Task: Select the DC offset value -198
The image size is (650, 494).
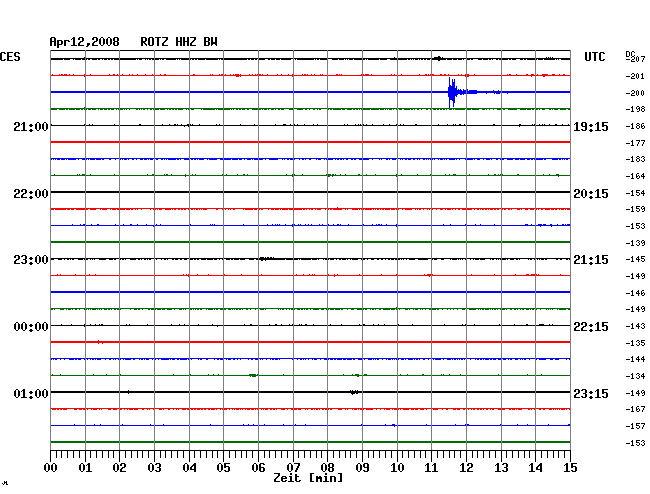Action: coord(635,109)
